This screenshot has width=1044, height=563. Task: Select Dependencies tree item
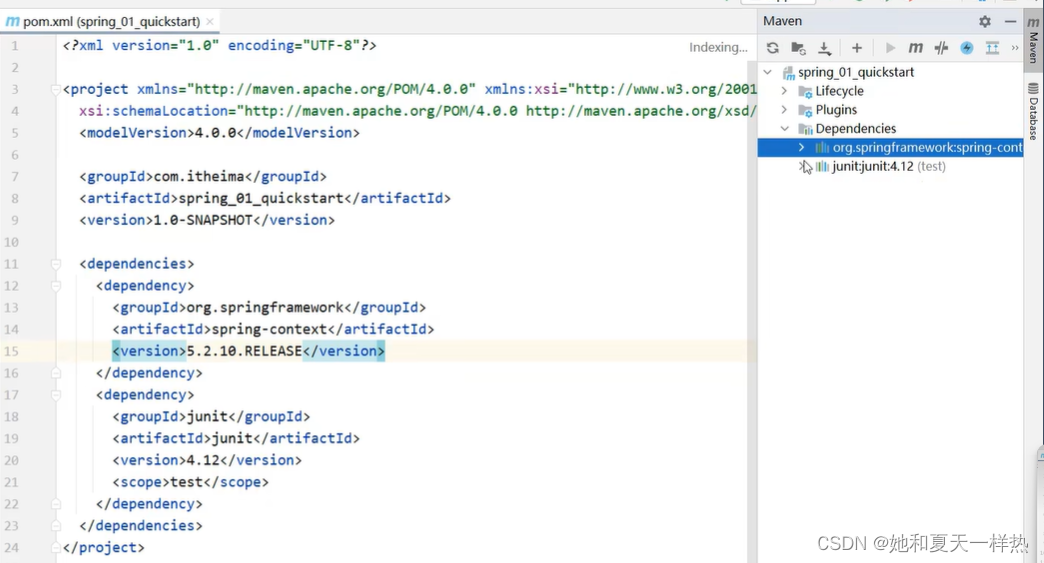[x=856, y=128]
